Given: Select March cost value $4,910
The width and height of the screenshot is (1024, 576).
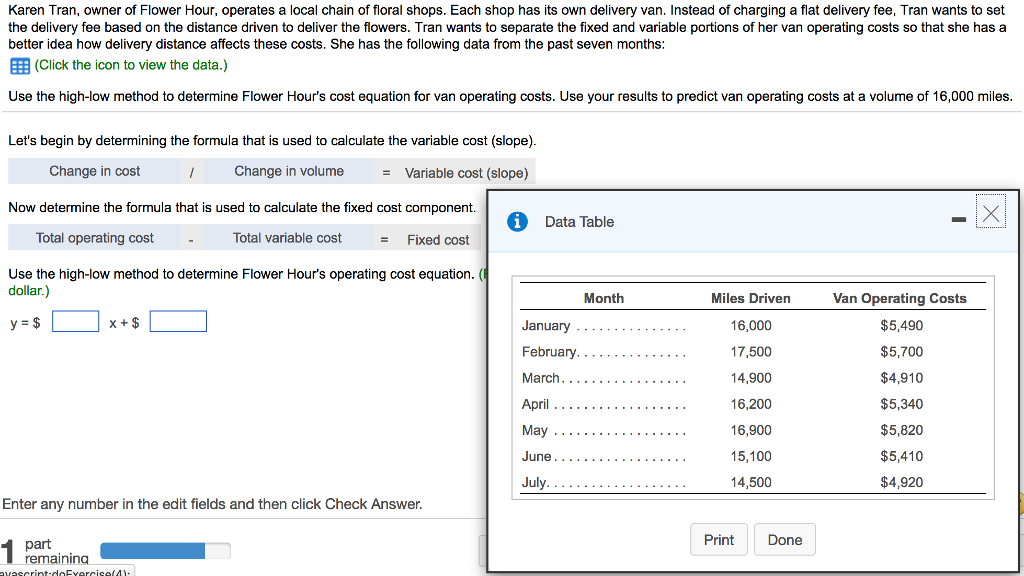Looking at the screenshot, I should [901, 378].
